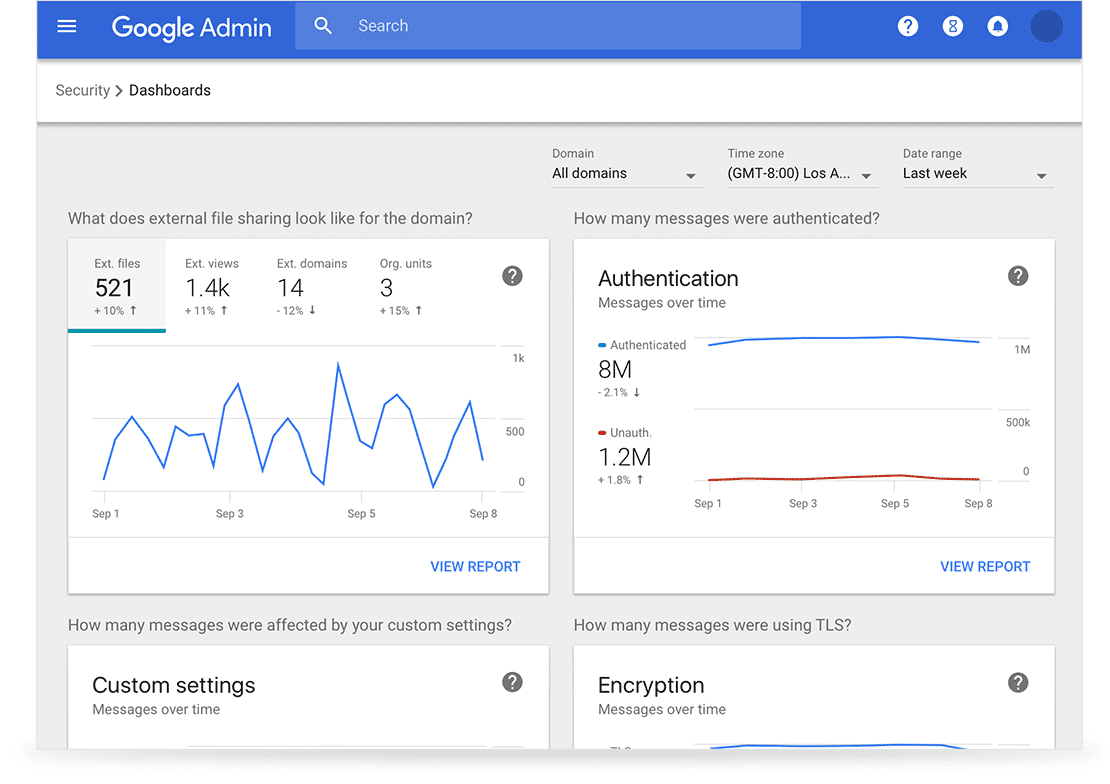Open help on the Encryption card
Screen dimensions: 1110x784
(1018, 682)
